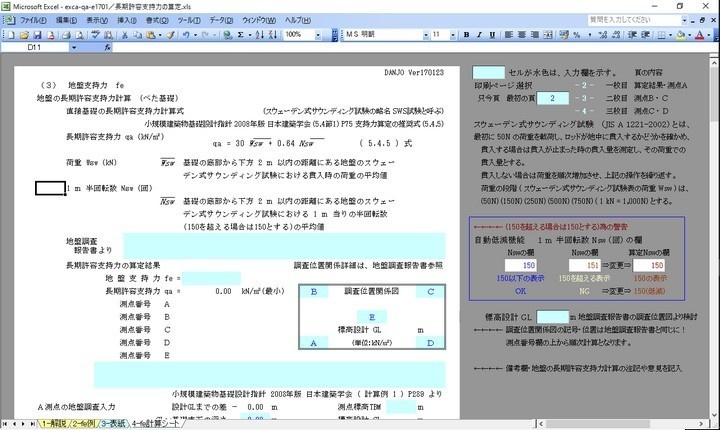
Task: Increase the cell indent
Action: pyautogui.click(x=646, y=35)
